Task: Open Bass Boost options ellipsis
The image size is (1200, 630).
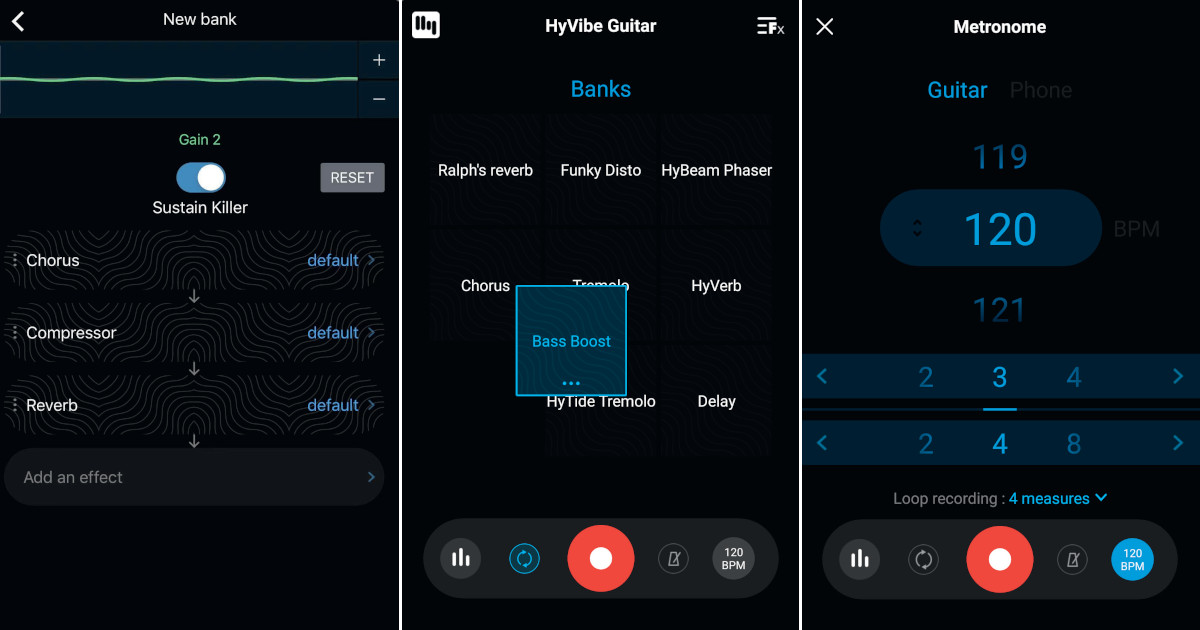Action: (x=571, y=384)
